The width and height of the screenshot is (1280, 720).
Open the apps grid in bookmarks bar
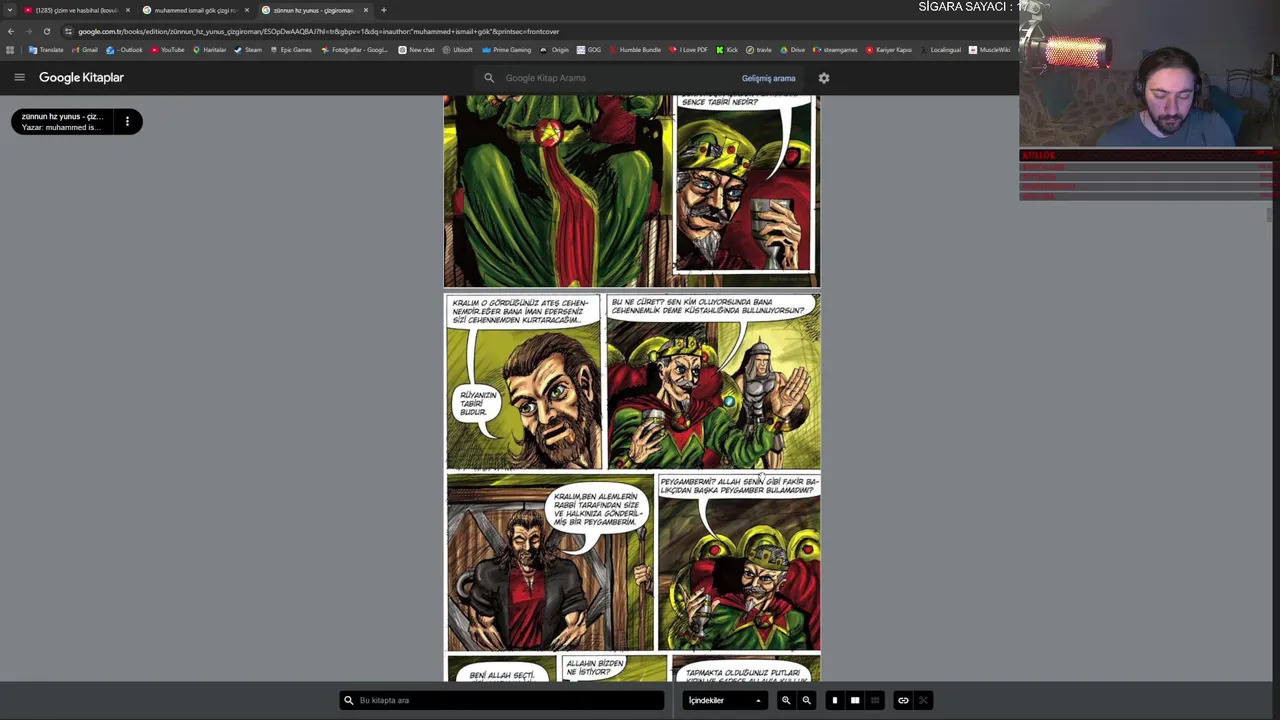coord(10,50)
